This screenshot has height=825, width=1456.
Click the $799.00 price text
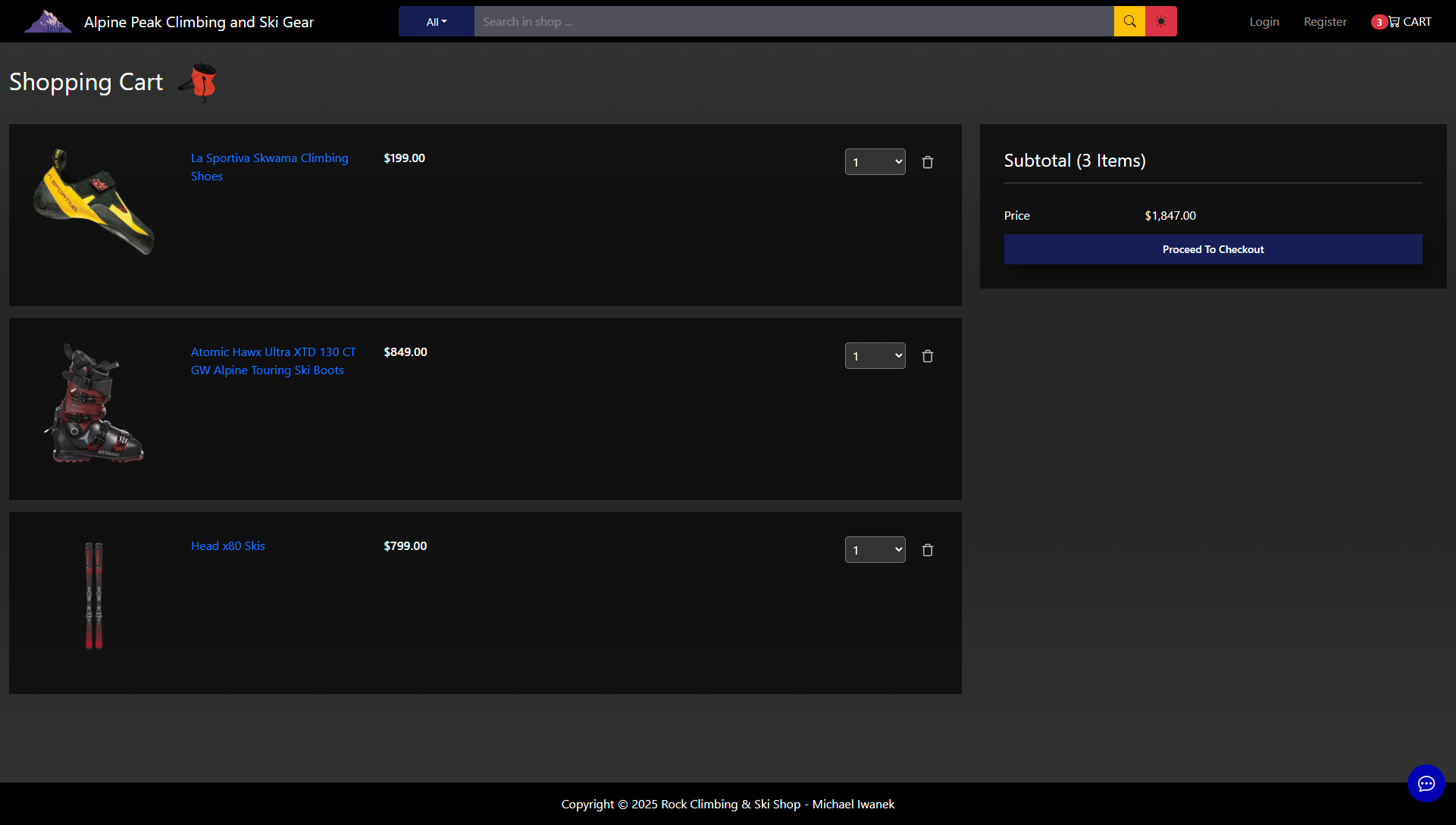(x=405, y=546)
